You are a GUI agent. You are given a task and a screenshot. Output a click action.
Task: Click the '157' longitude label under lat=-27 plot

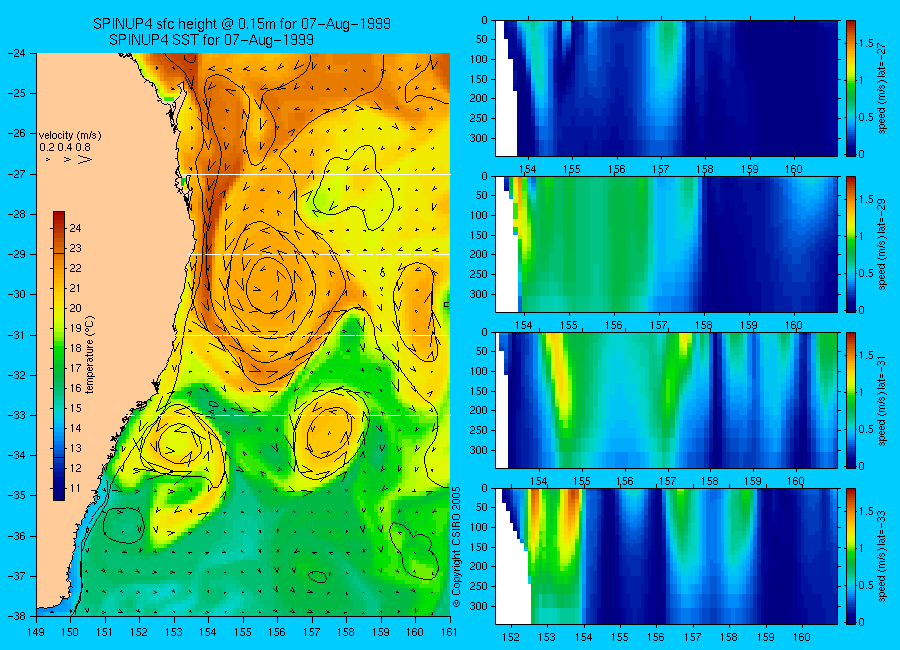[661, 169]
